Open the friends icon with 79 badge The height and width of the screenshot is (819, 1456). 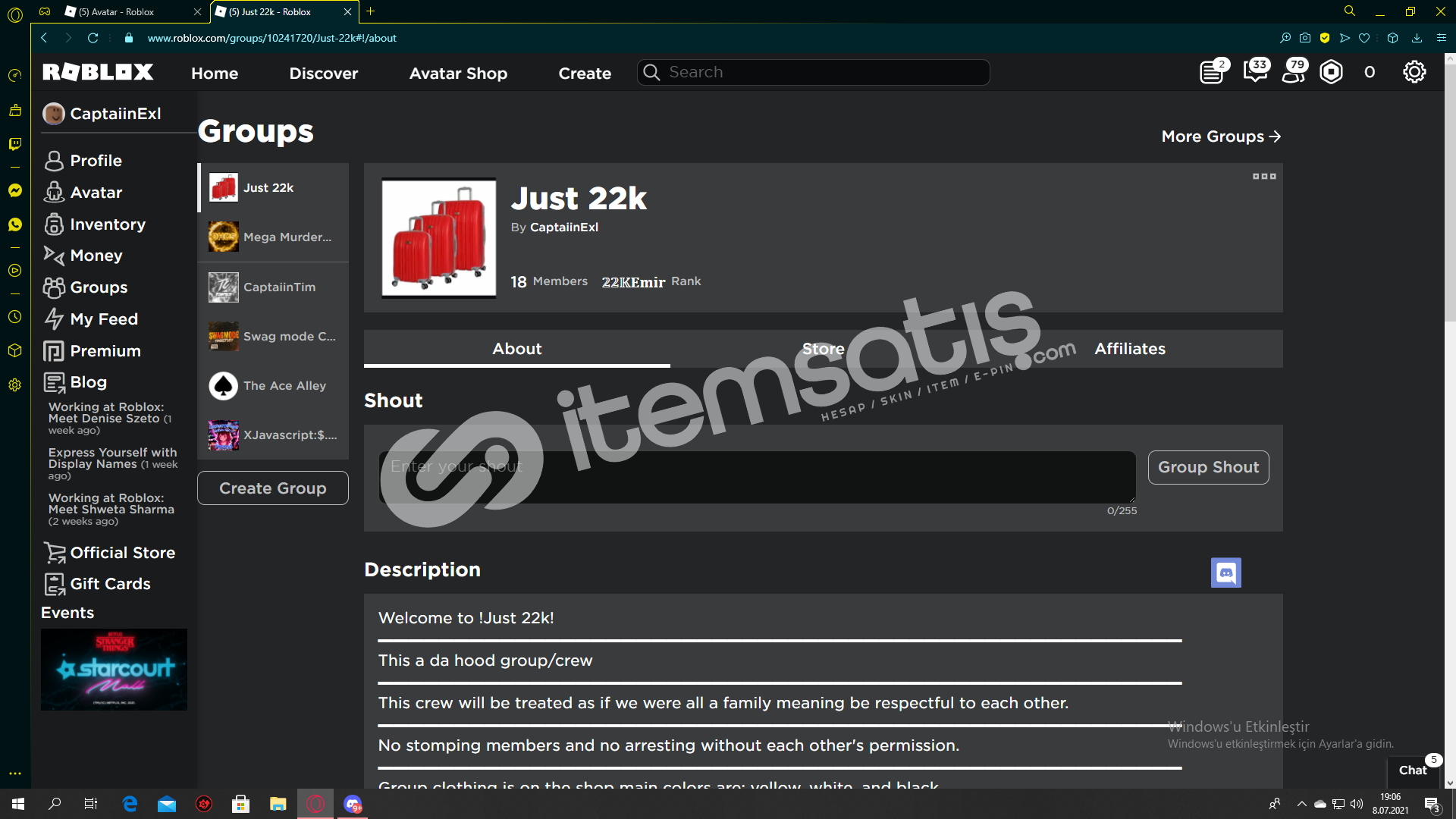pyautogui.click(x=1294, y=72)
